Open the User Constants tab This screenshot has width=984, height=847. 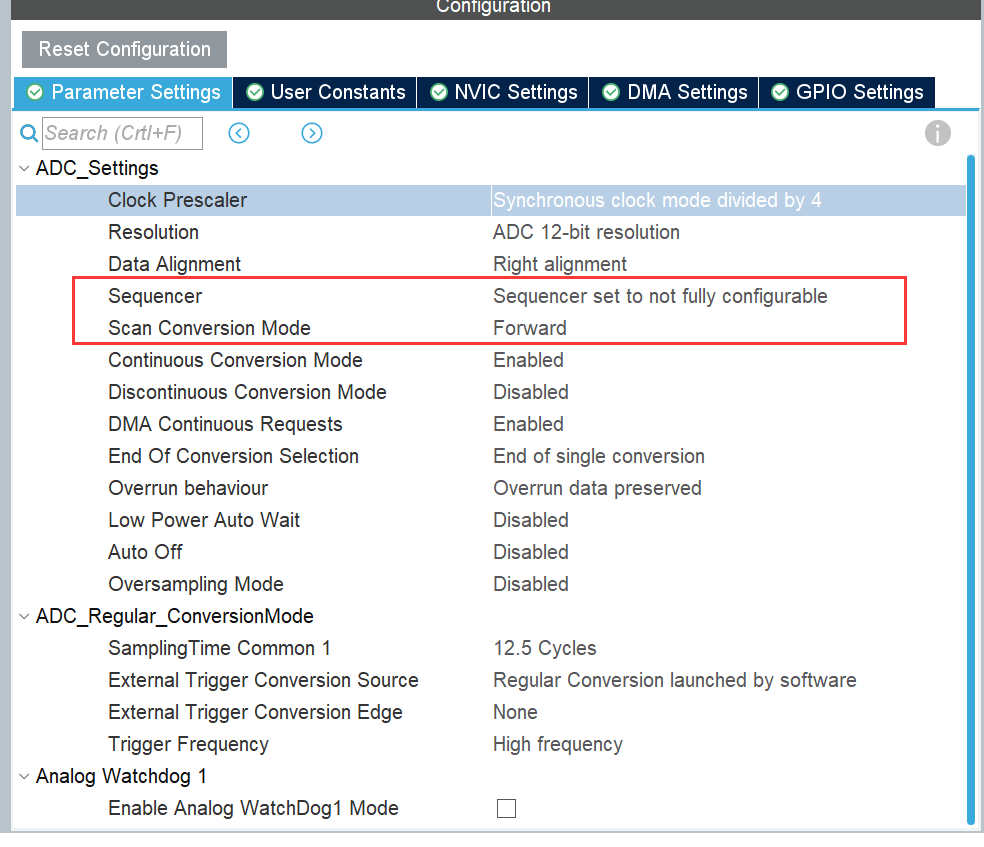pos(325,92)
